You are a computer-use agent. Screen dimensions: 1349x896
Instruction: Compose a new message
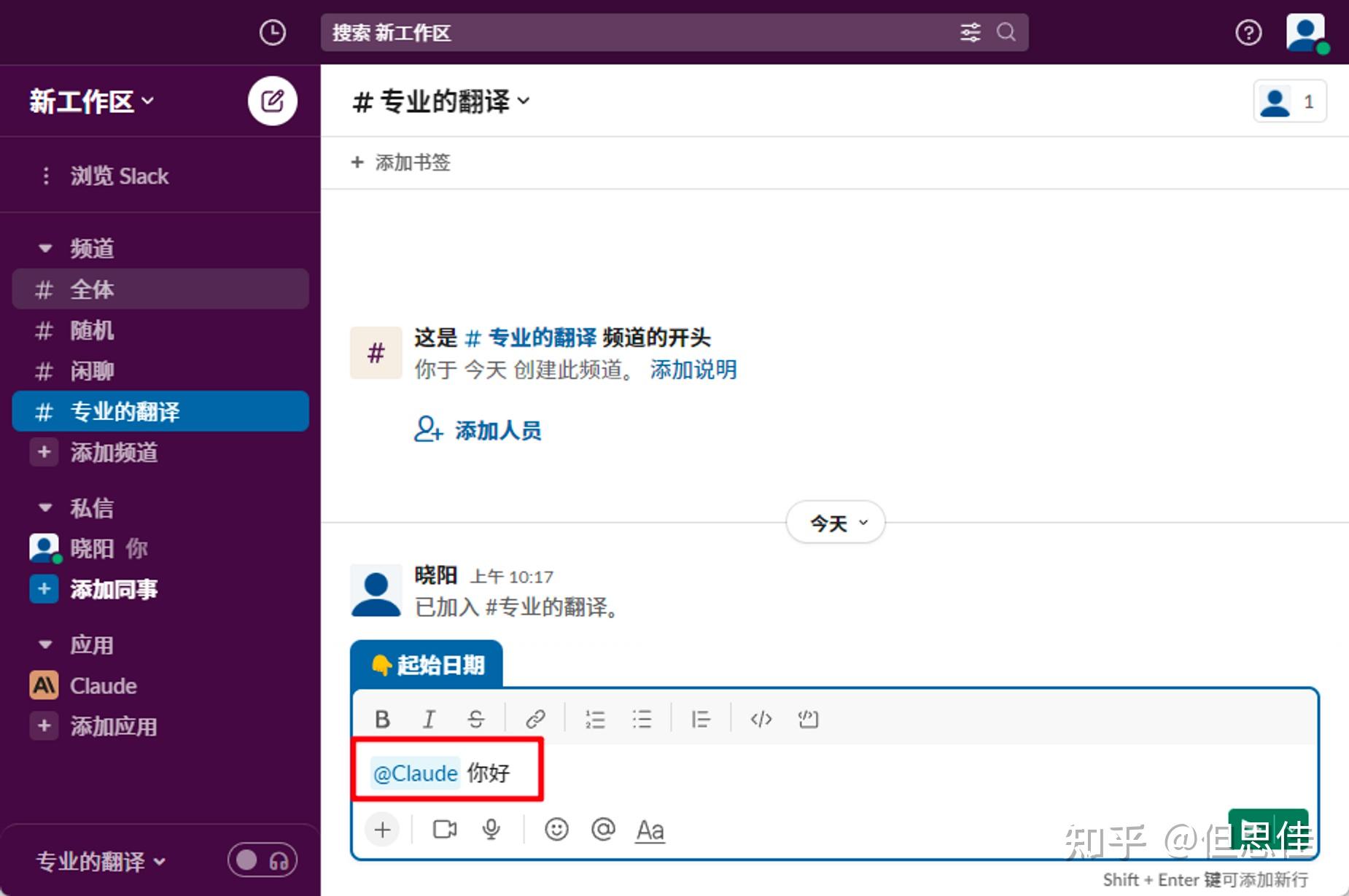(272, 101)
